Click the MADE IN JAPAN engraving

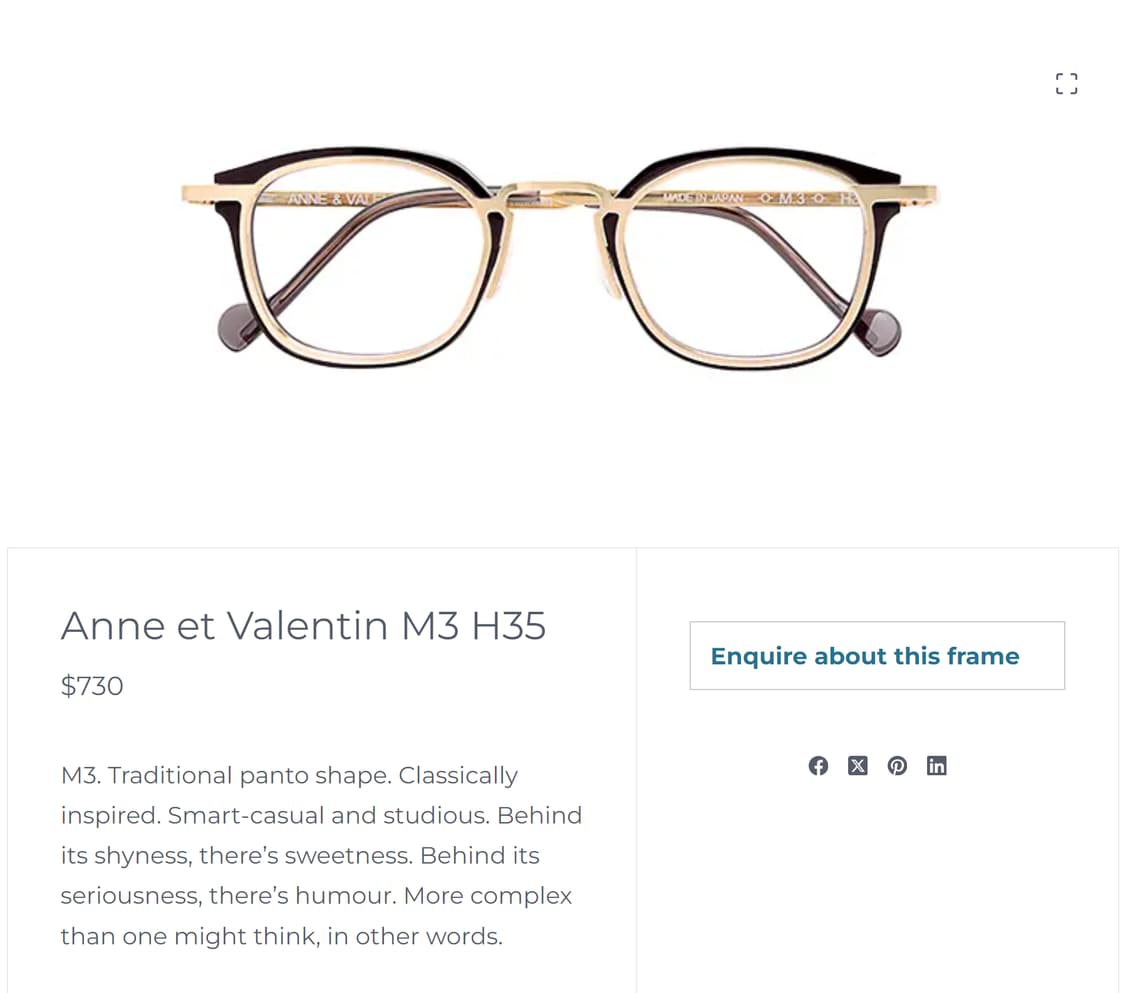704,198
